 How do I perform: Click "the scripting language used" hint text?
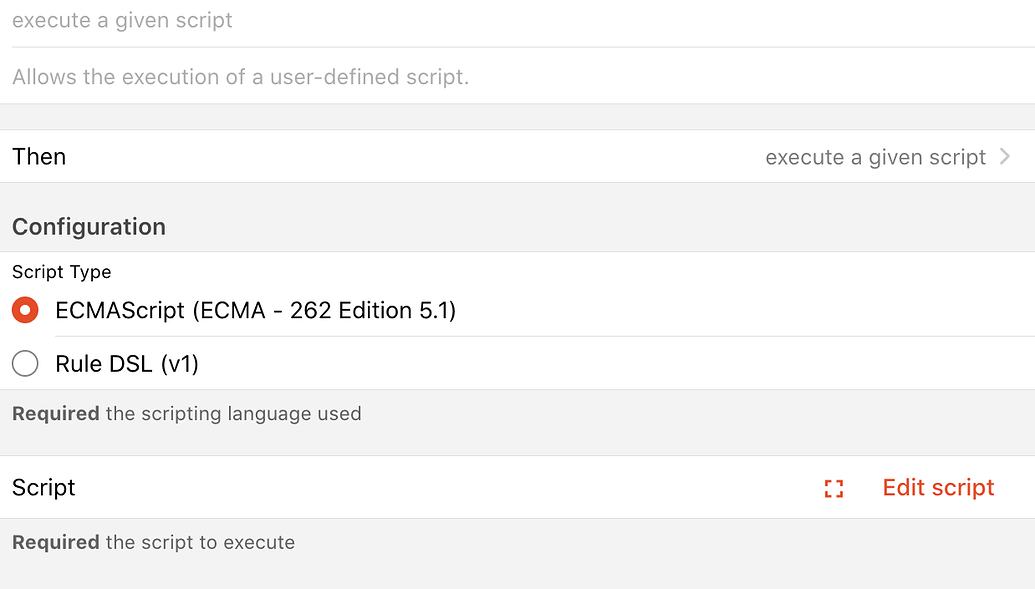233,413
